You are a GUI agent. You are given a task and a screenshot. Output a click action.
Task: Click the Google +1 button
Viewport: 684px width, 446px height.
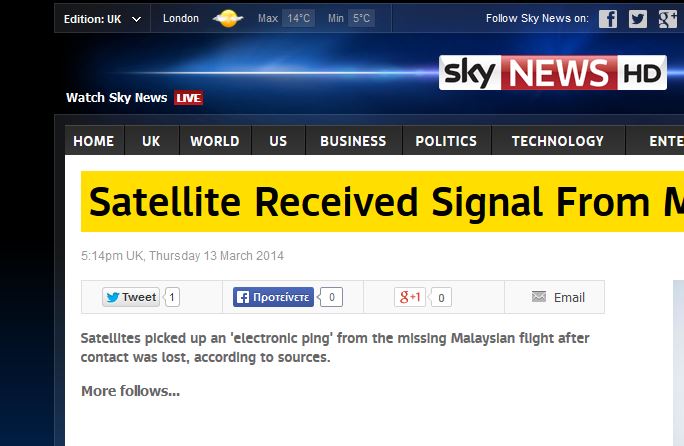(x=410, y=297)
